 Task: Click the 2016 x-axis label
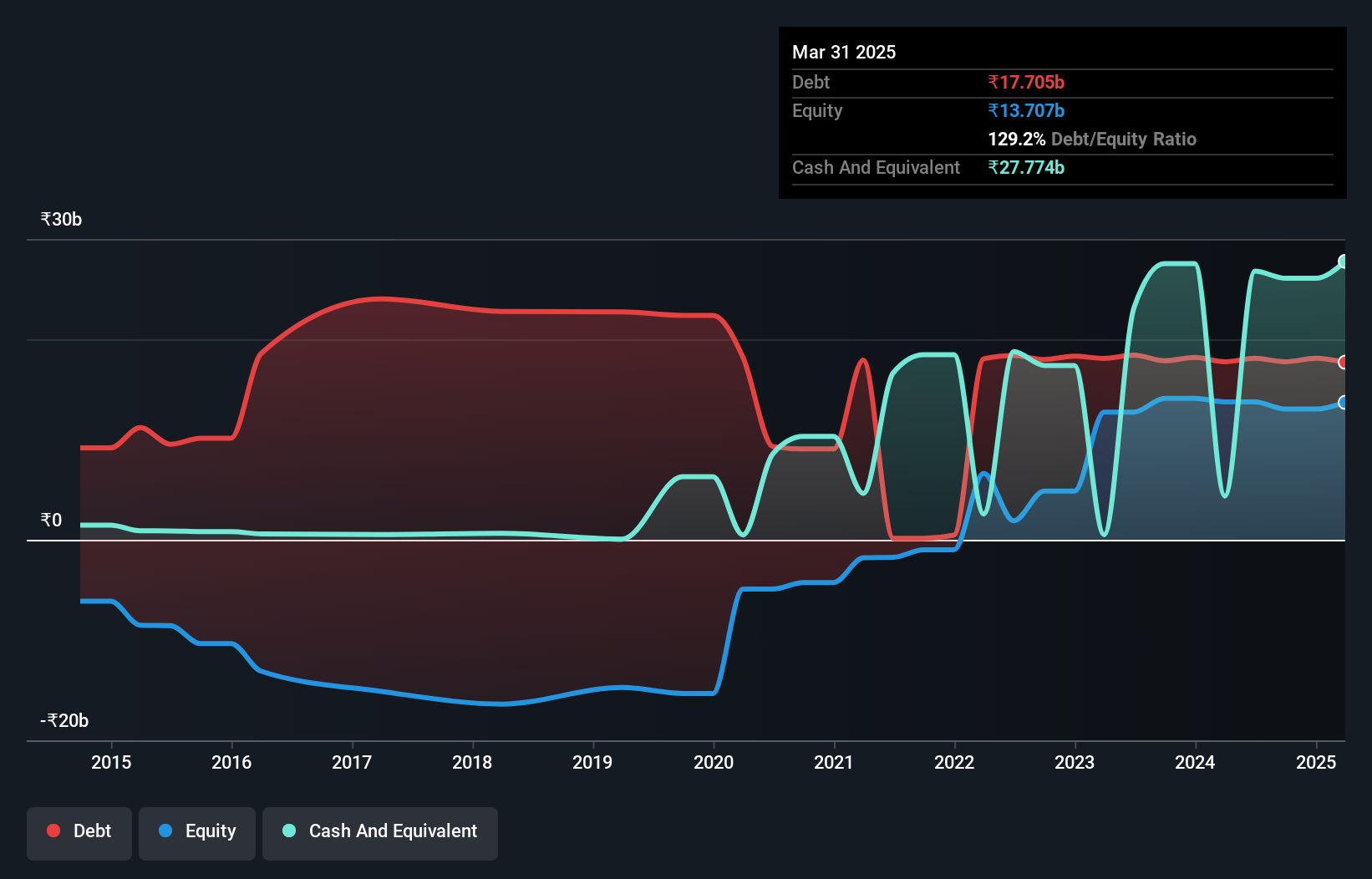tap(231, 762)
